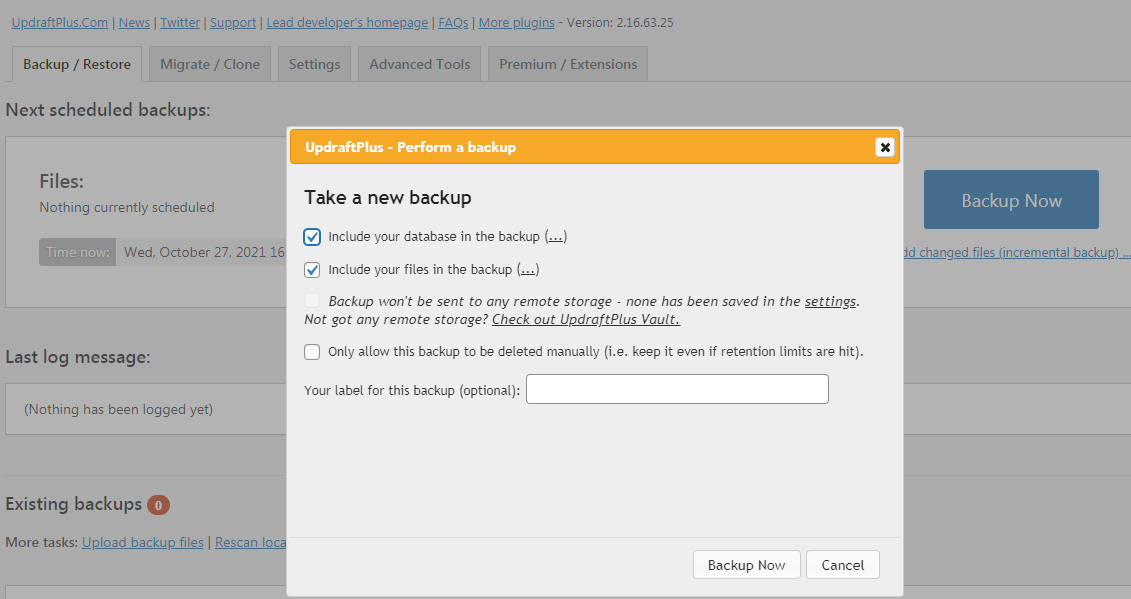This screenshot has width=1131, height=599.
Task: Follow the Check out UpdraftPlus Vault link
Action: click(x=586, y=320)
